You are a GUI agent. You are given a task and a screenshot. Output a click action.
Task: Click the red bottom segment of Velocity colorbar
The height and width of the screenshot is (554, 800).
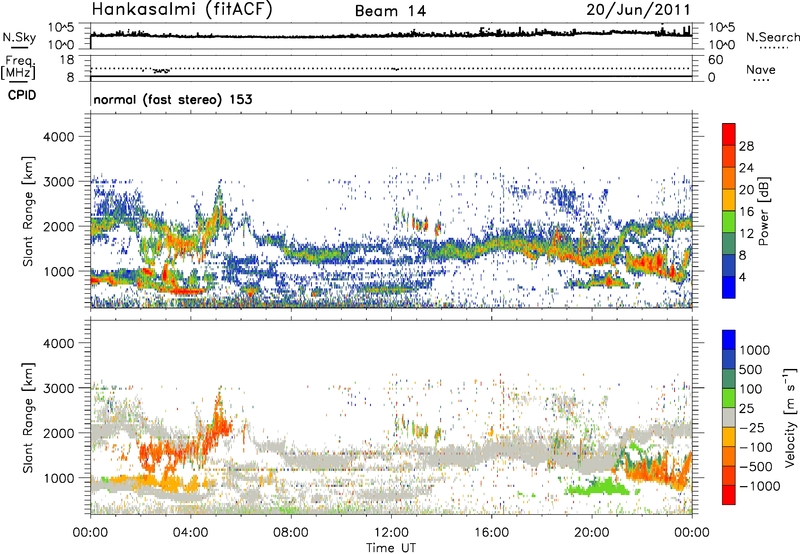[x=729, y=495]
